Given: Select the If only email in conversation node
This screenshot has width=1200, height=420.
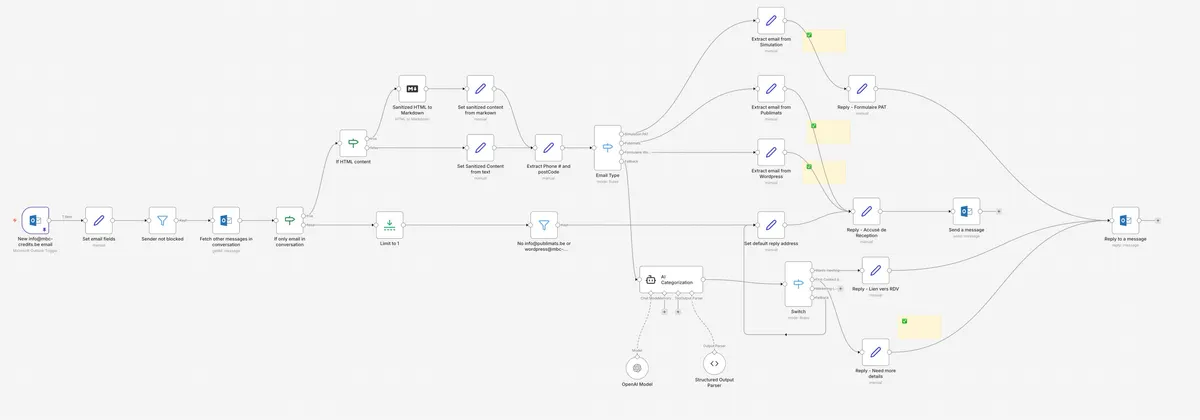Looking at the screenshot, I should [289, 220].
